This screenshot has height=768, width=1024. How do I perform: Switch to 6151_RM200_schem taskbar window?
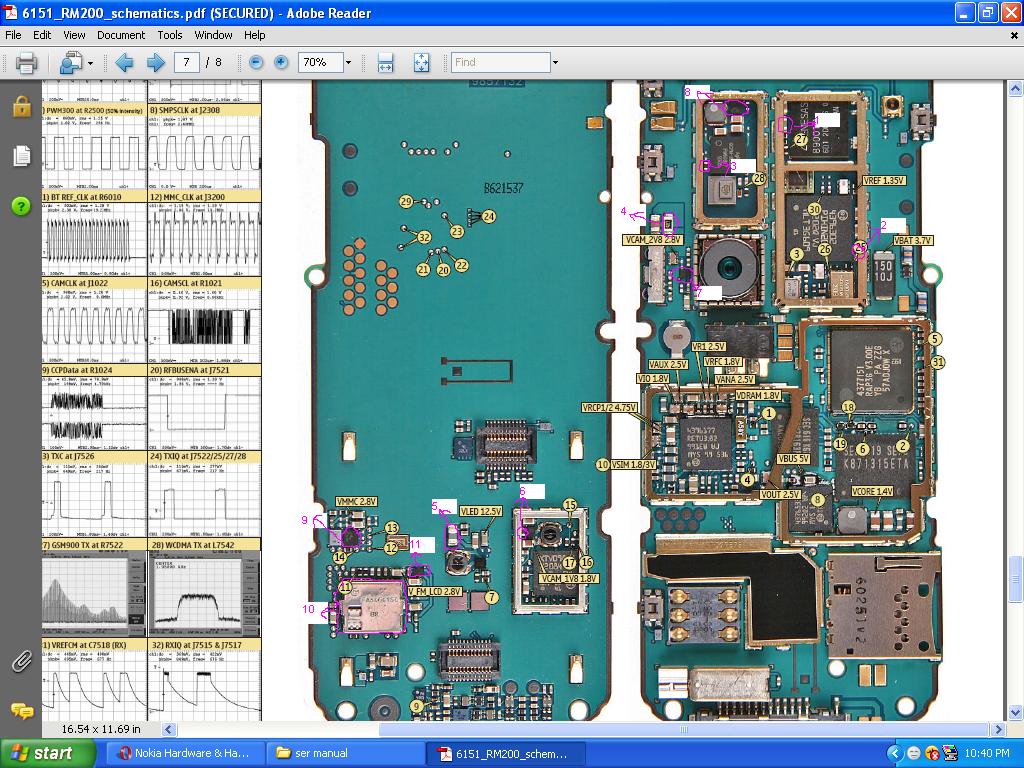pos(505,754)
